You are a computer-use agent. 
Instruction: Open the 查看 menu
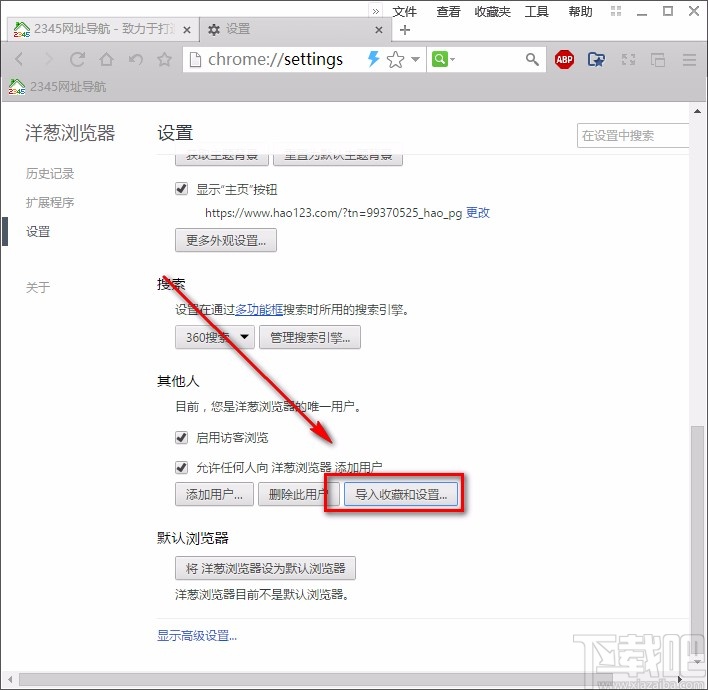[x=448, y=11]
